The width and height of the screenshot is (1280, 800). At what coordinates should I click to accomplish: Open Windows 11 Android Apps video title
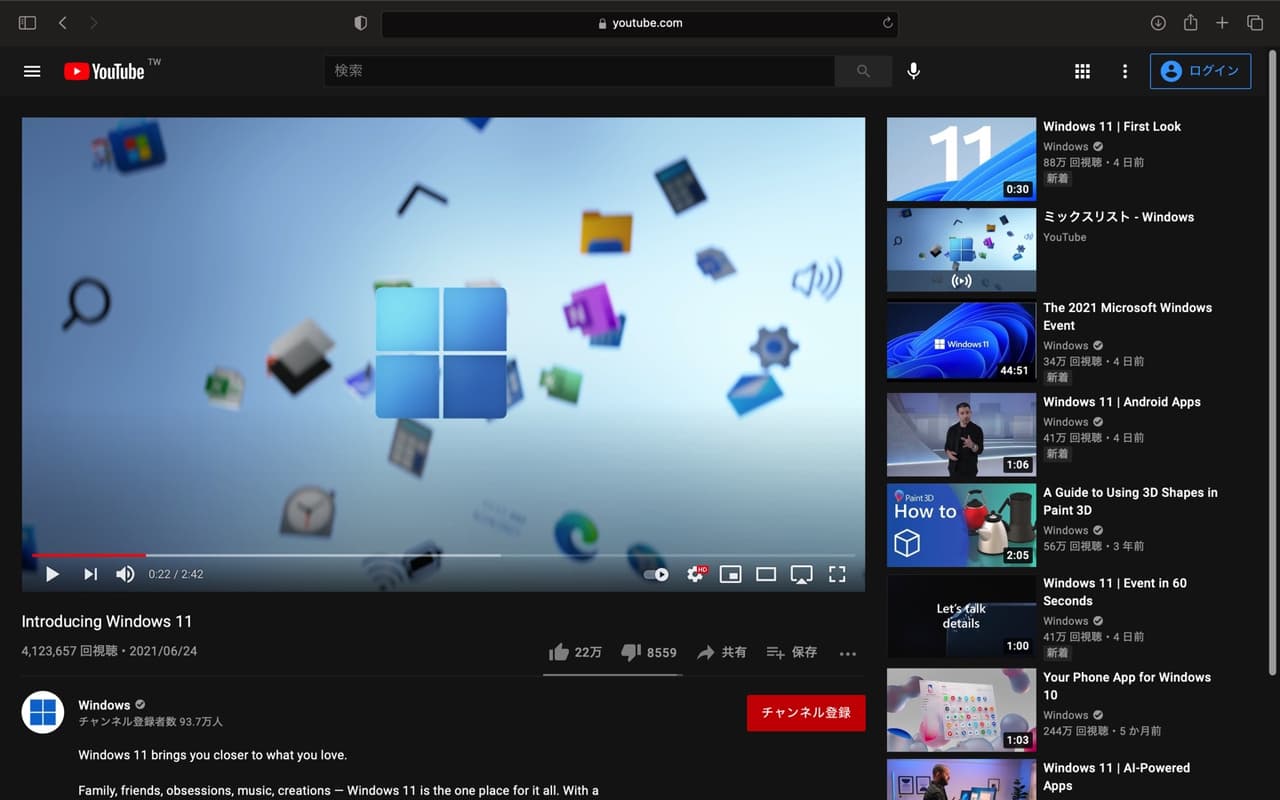pyautogui.click(x=1122, y=402)
